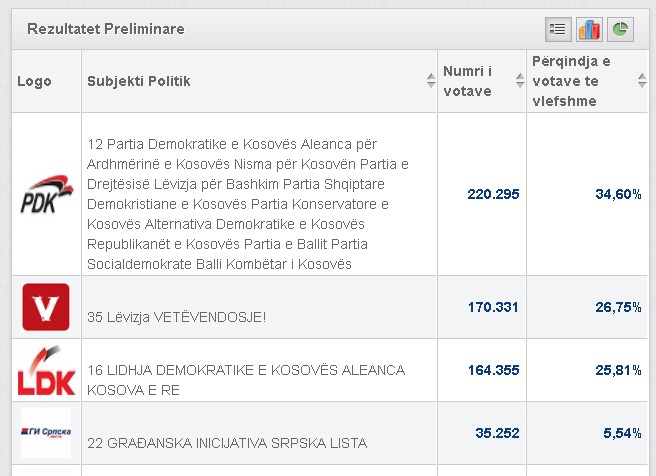Click the Srpska Lista logo
The image size is (656, 476).
coord(46,432)
